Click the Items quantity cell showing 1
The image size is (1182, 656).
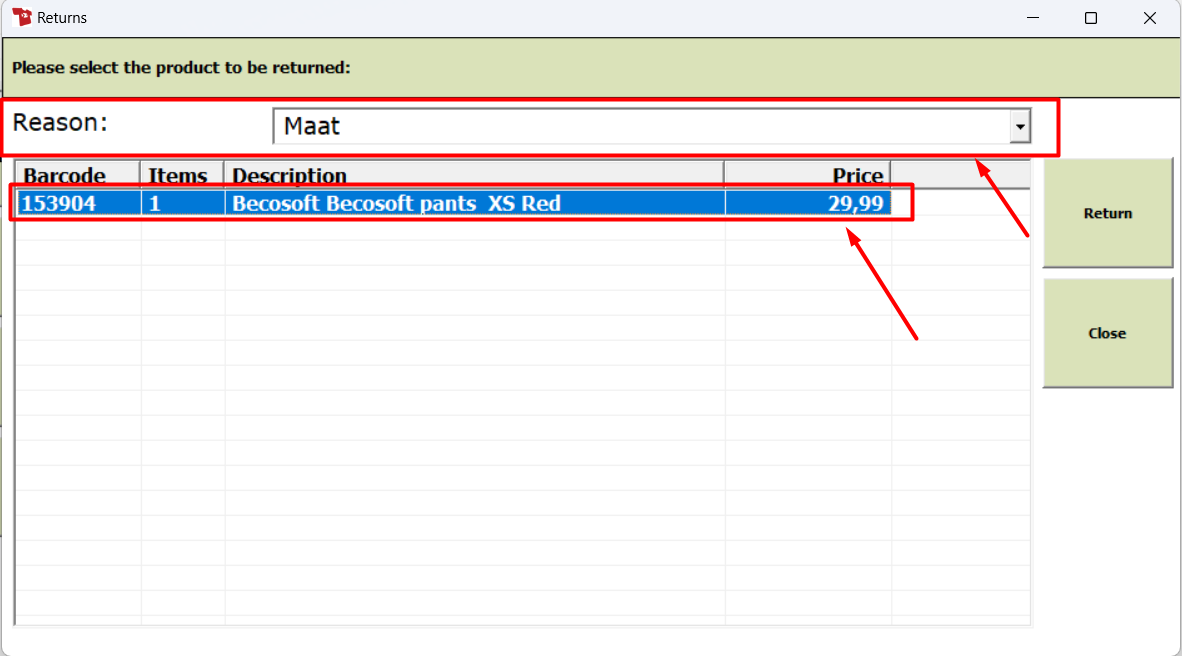[x=182, y=203]
